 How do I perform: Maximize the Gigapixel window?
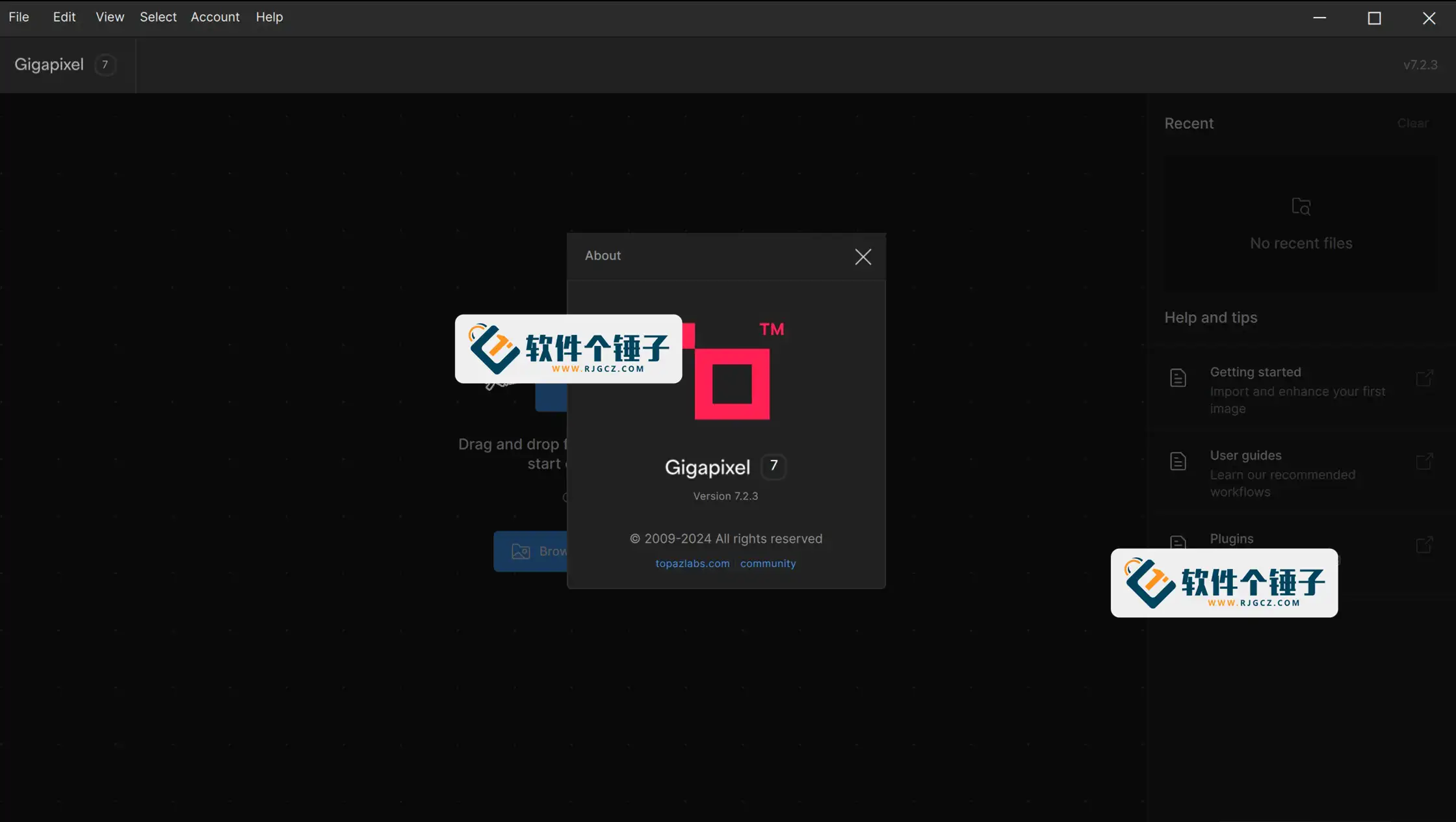click(x=1374, y=18)
